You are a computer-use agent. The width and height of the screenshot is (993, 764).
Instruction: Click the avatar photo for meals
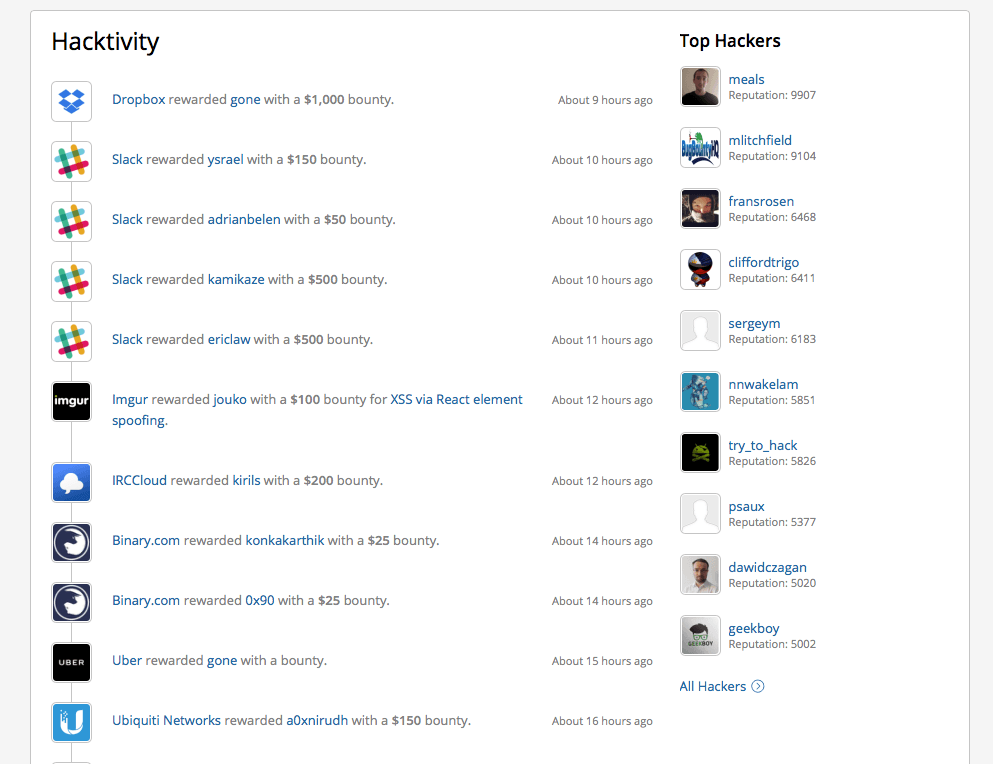(700, 87)
